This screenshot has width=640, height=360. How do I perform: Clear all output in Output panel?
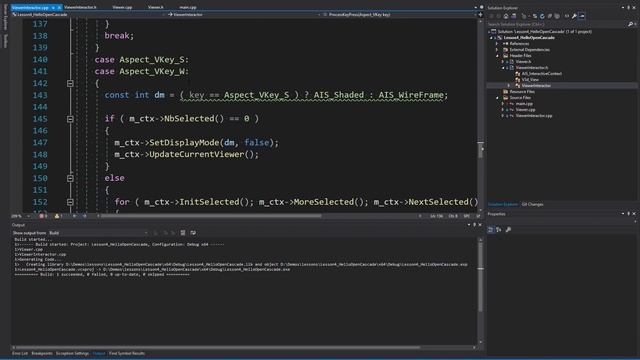pyautogui.click(x=183, y=233)
